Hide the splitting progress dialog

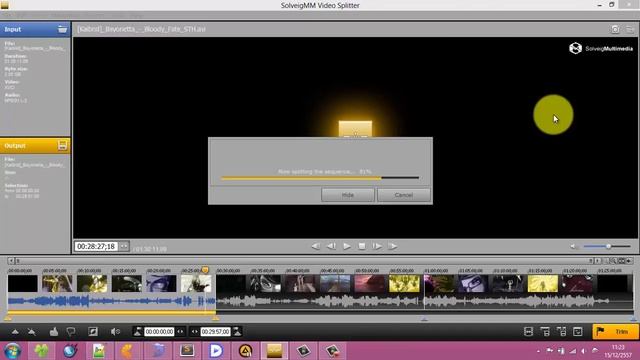(x=348, y=195)
